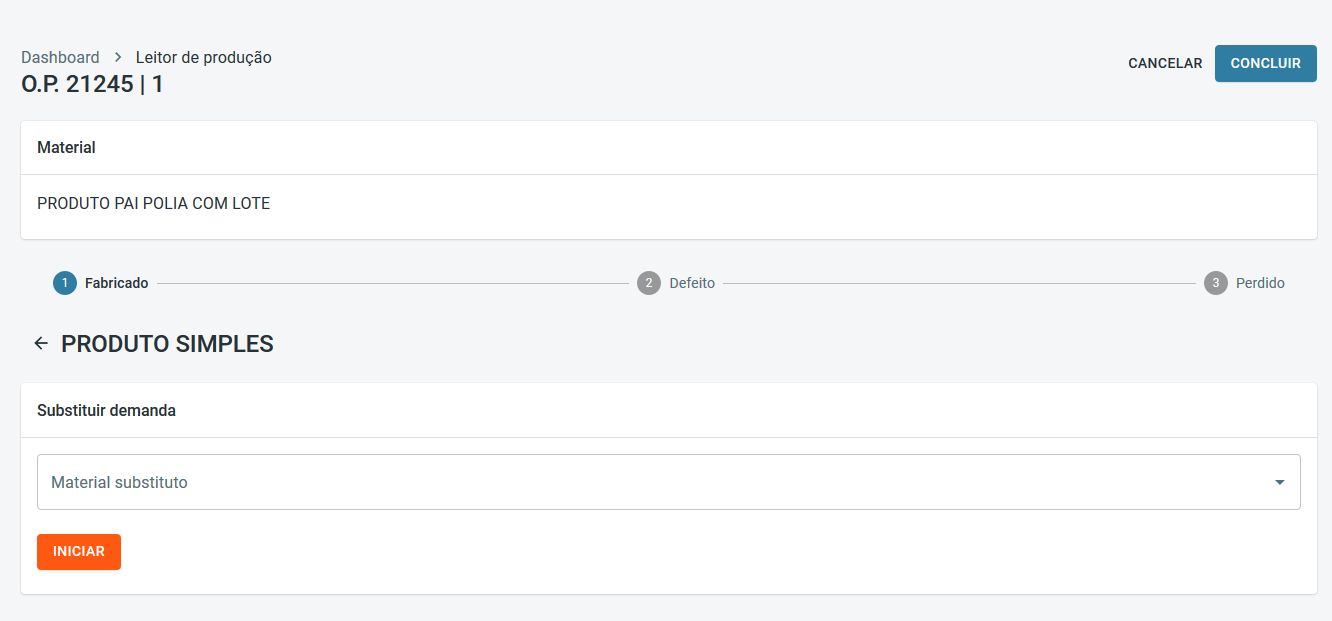Switch to the Perdido step label

(x=1260, y=283)
